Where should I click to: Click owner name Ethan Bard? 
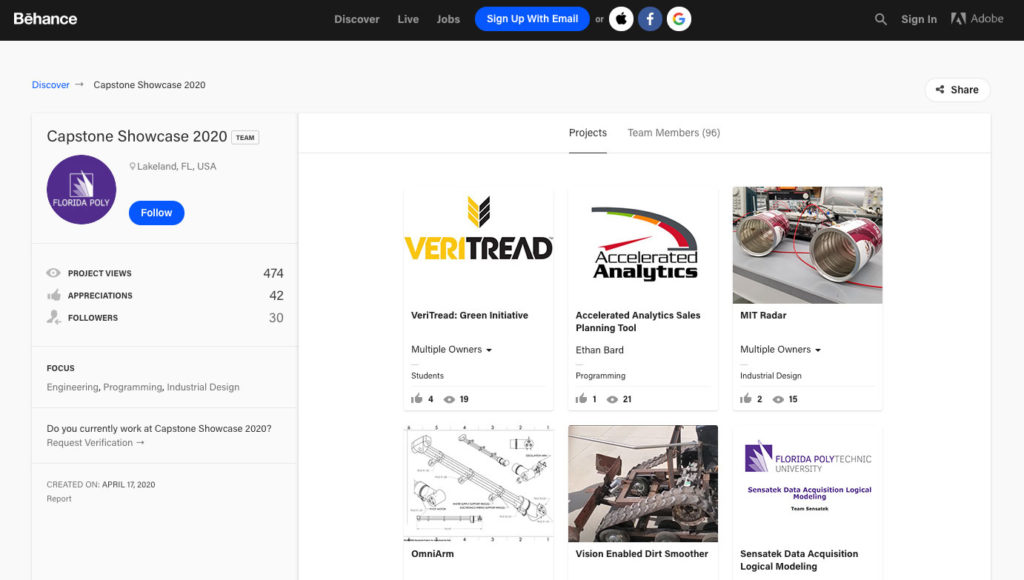600,350
